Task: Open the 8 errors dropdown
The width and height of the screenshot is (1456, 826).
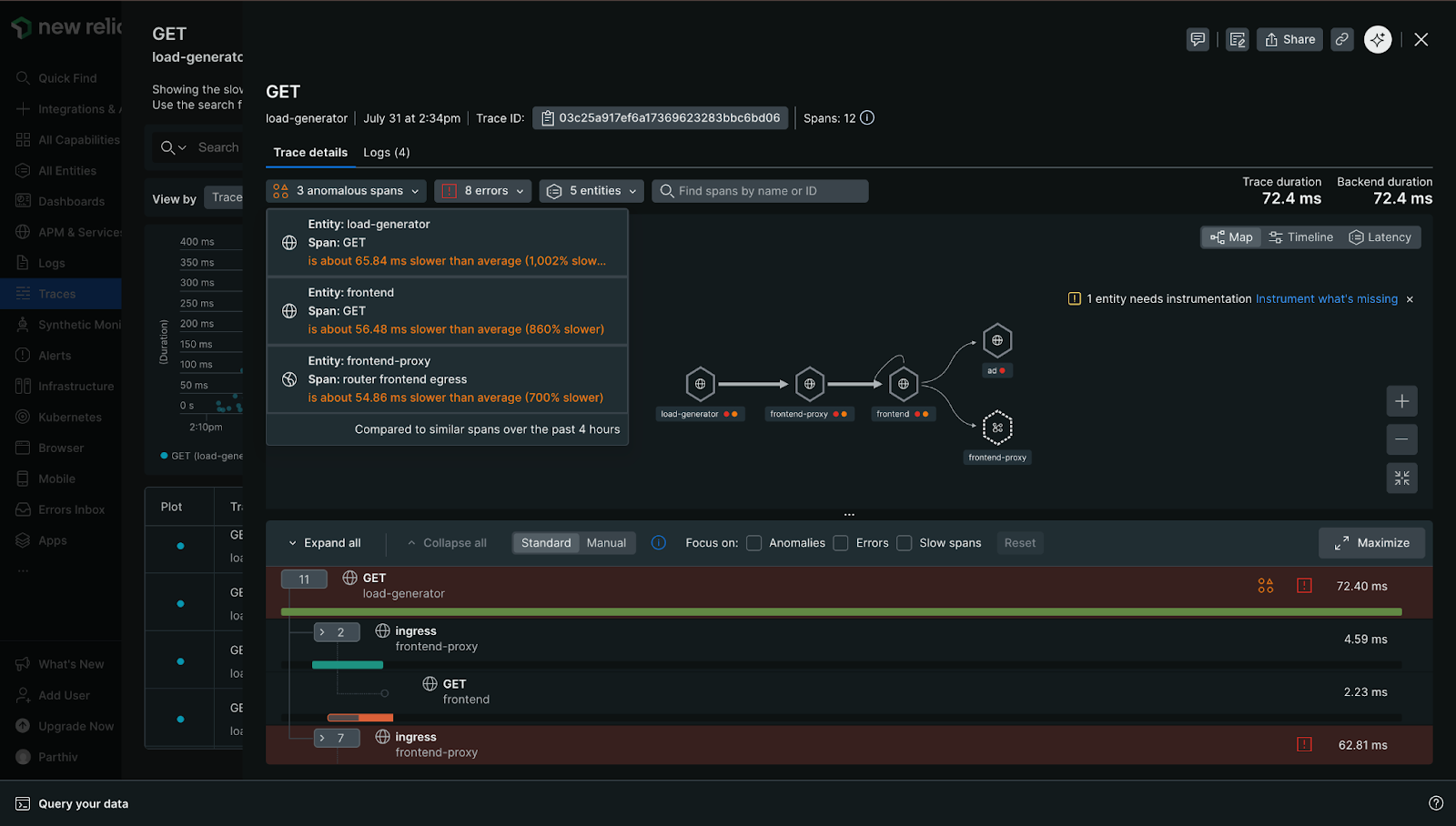Action: click(482, 191)
